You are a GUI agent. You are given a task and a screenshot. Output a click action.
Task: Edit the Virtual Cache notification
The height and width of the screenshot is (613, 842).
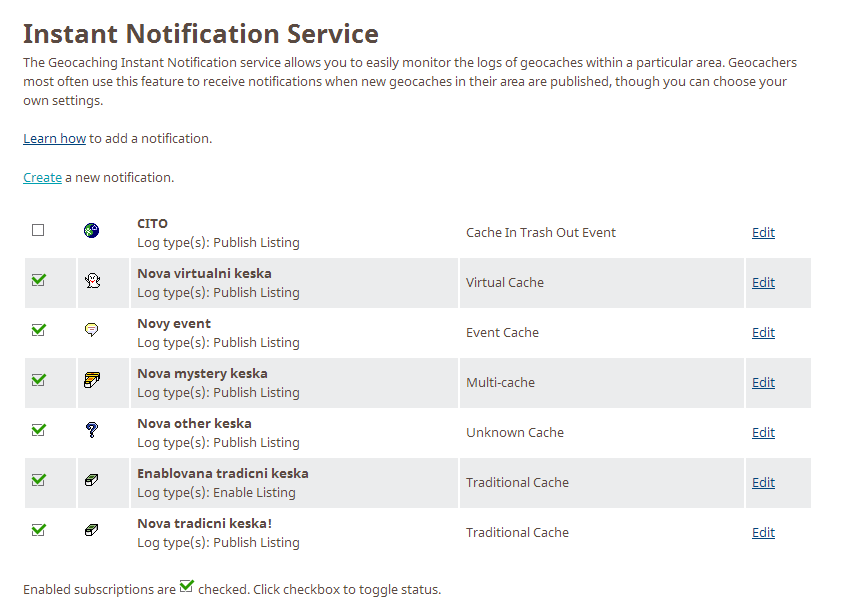pos(763,282)
